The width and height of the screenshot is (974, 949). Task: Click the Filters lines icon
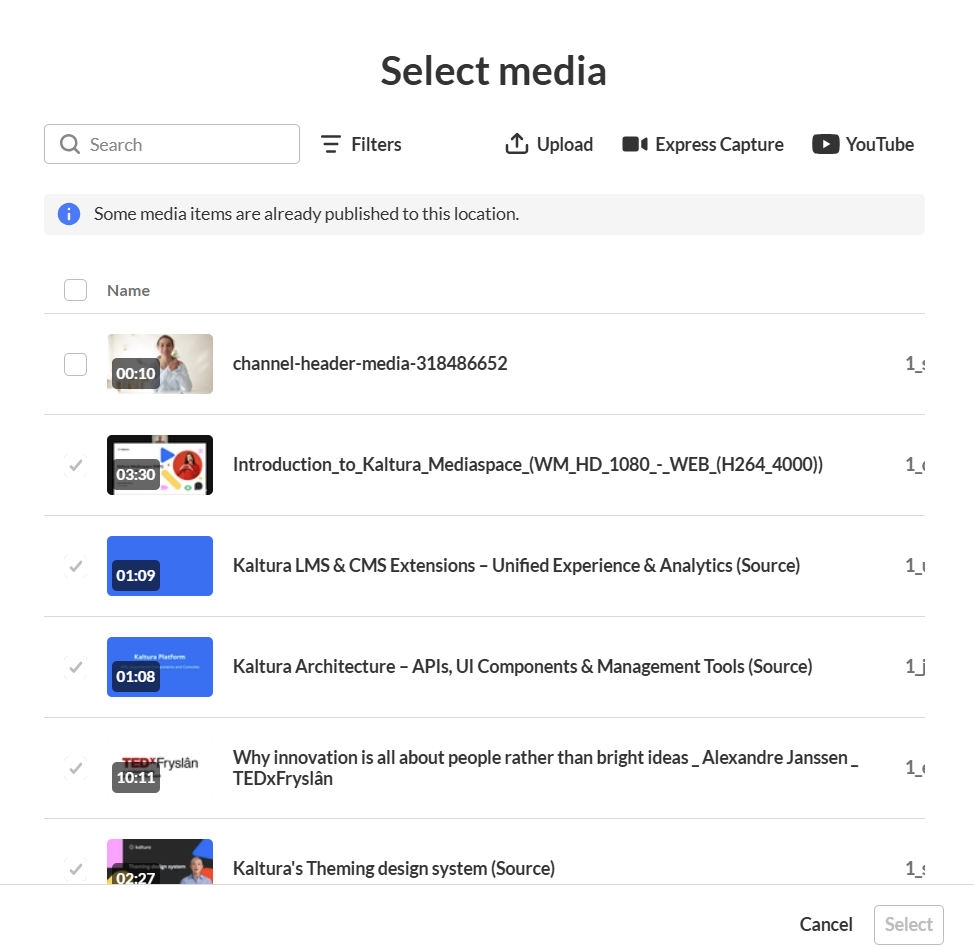(330, 144)
